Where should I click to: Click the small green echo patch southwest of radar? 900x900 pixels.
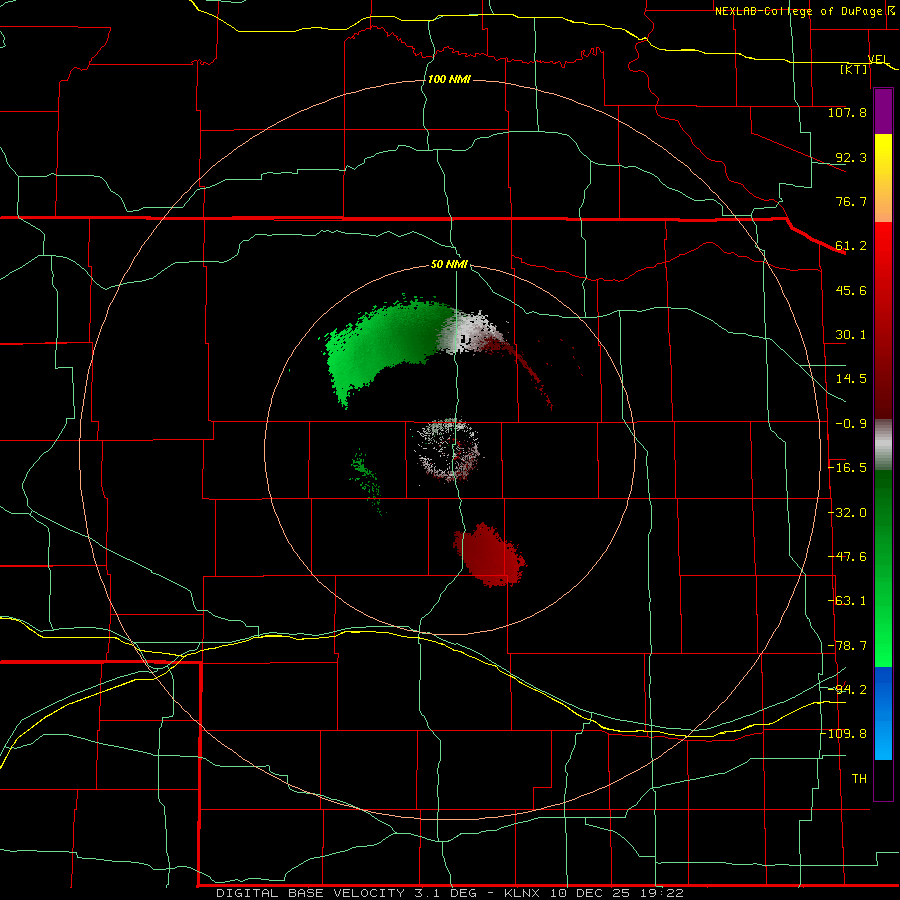click(367, 481)
